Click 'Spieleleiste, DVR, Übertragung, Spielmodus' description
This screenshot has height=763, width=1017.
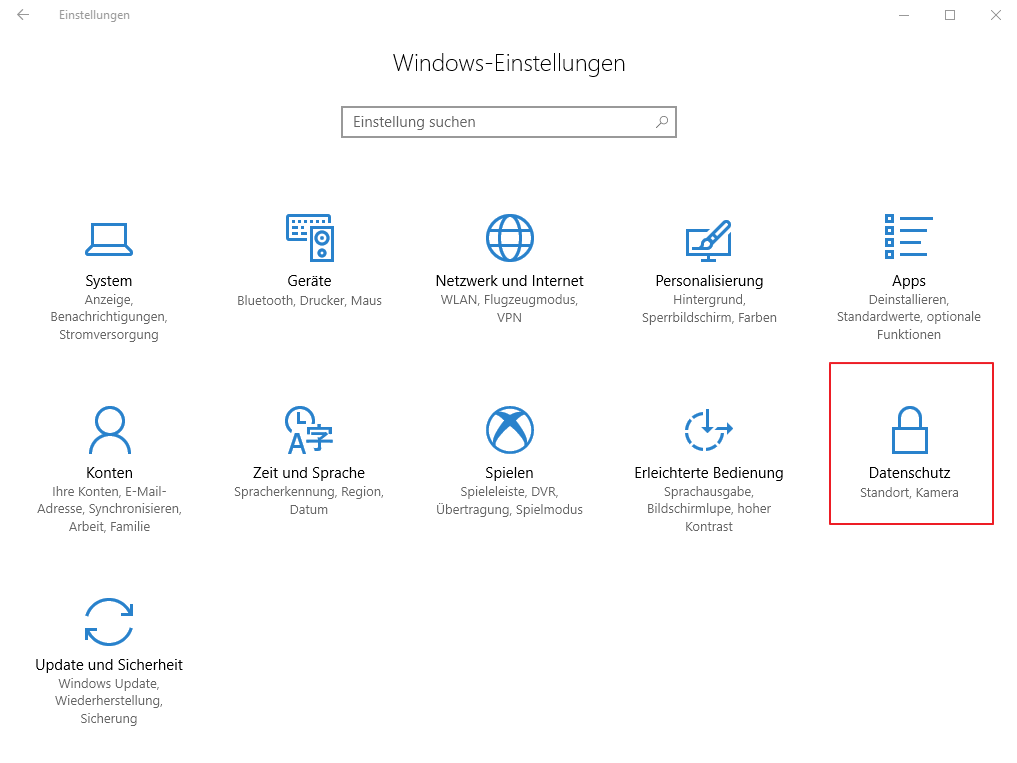(509, 500)
